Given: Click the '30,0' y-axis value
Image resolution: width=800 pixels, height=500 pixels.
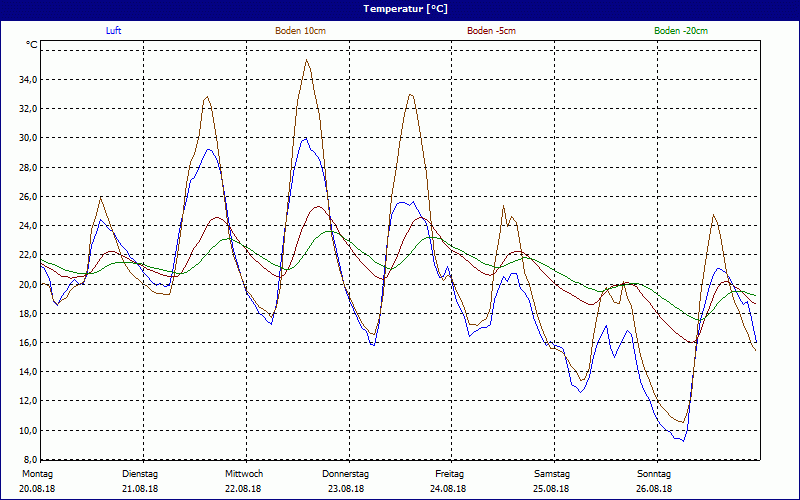Looking at the screenshot, I should (27, 137).
